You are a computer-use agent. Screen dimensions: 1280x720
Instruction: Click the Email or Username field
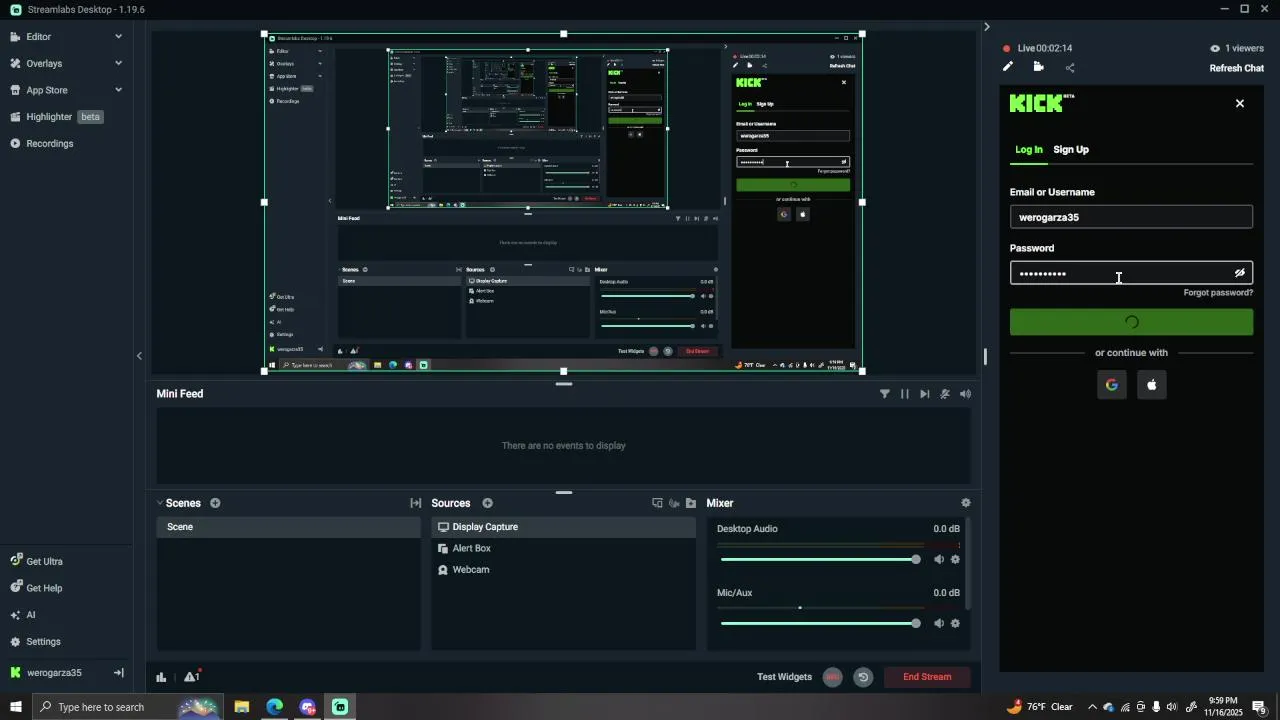point(1131,217)
